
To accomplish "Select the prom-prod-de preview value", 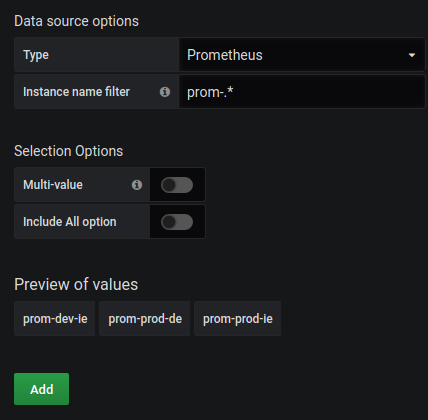I will (x=145, y=319).
